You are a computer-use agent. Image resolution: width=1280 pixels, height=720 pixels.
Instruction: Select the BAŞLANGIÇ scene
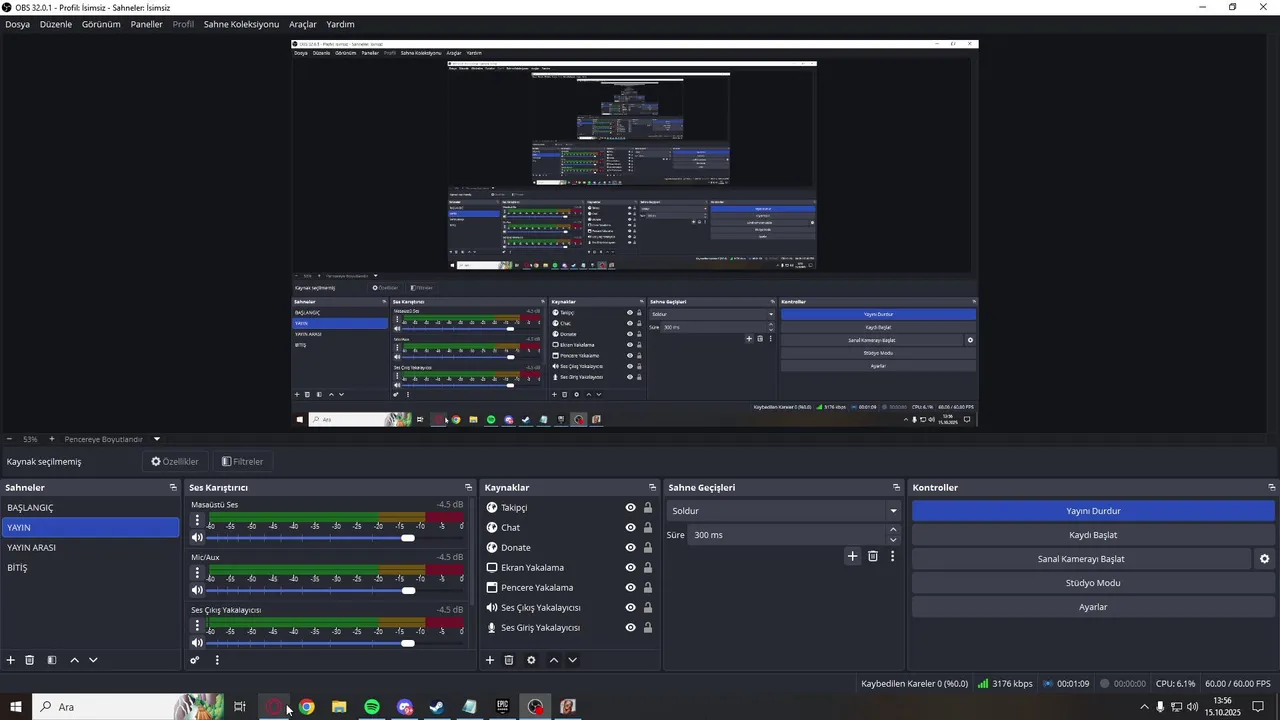tap(90, 508)
